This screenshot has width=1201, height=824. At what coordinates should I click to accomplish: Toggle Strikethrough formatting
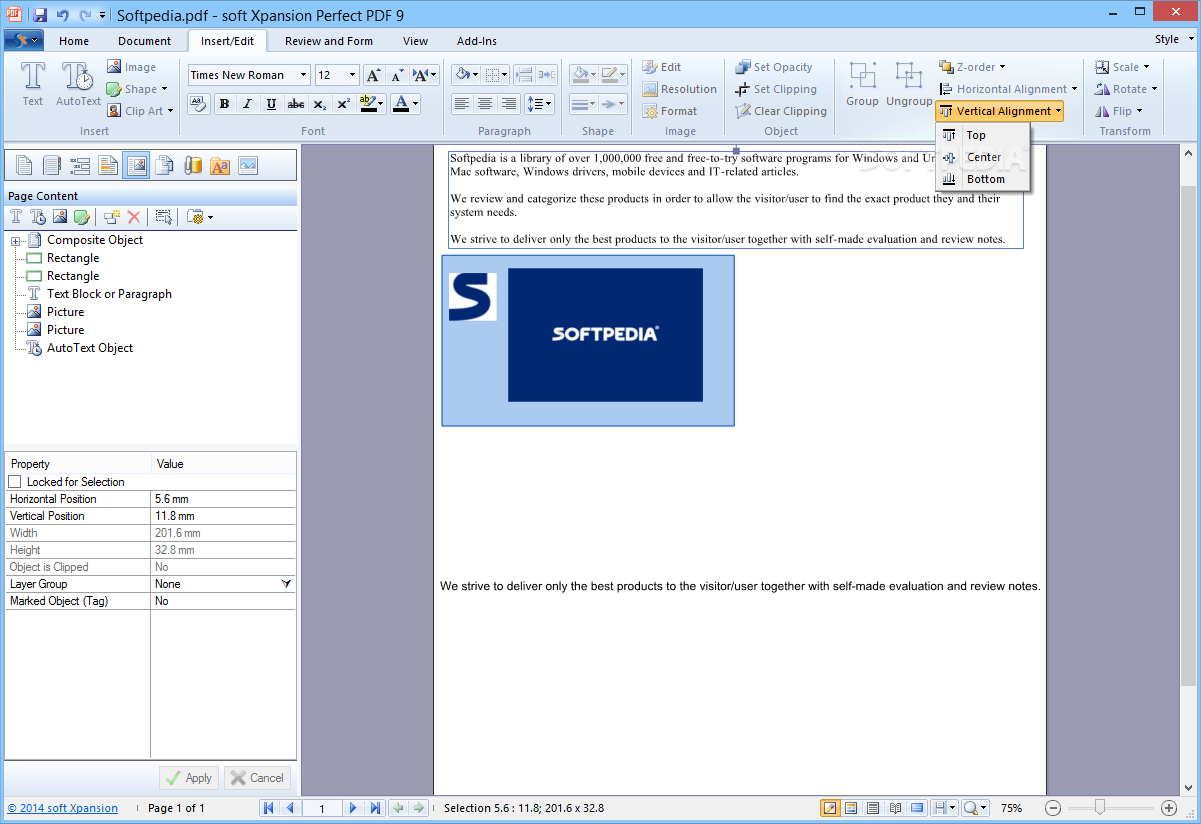pyautogui.click(x=296, y=104)
